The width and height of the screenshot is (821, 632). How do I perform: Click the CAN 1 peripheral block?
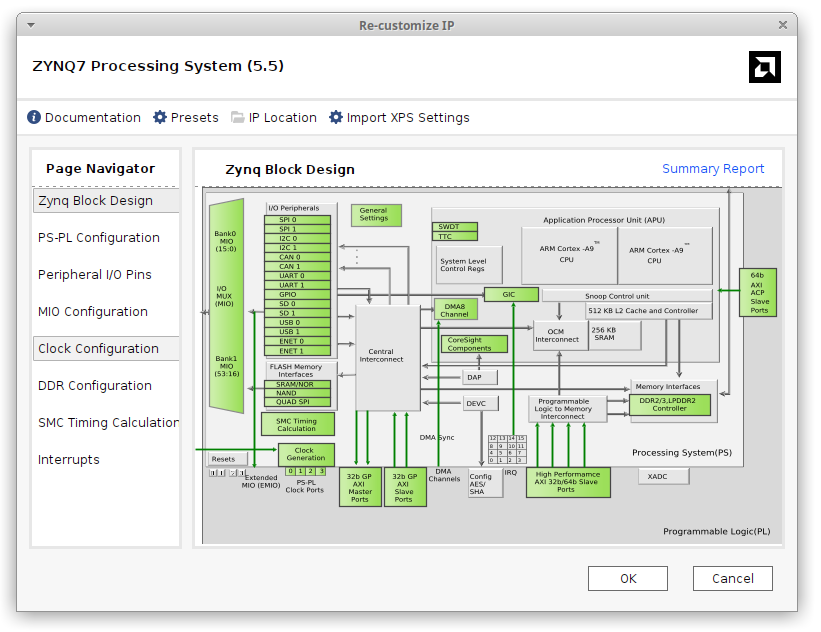[297, 267]
